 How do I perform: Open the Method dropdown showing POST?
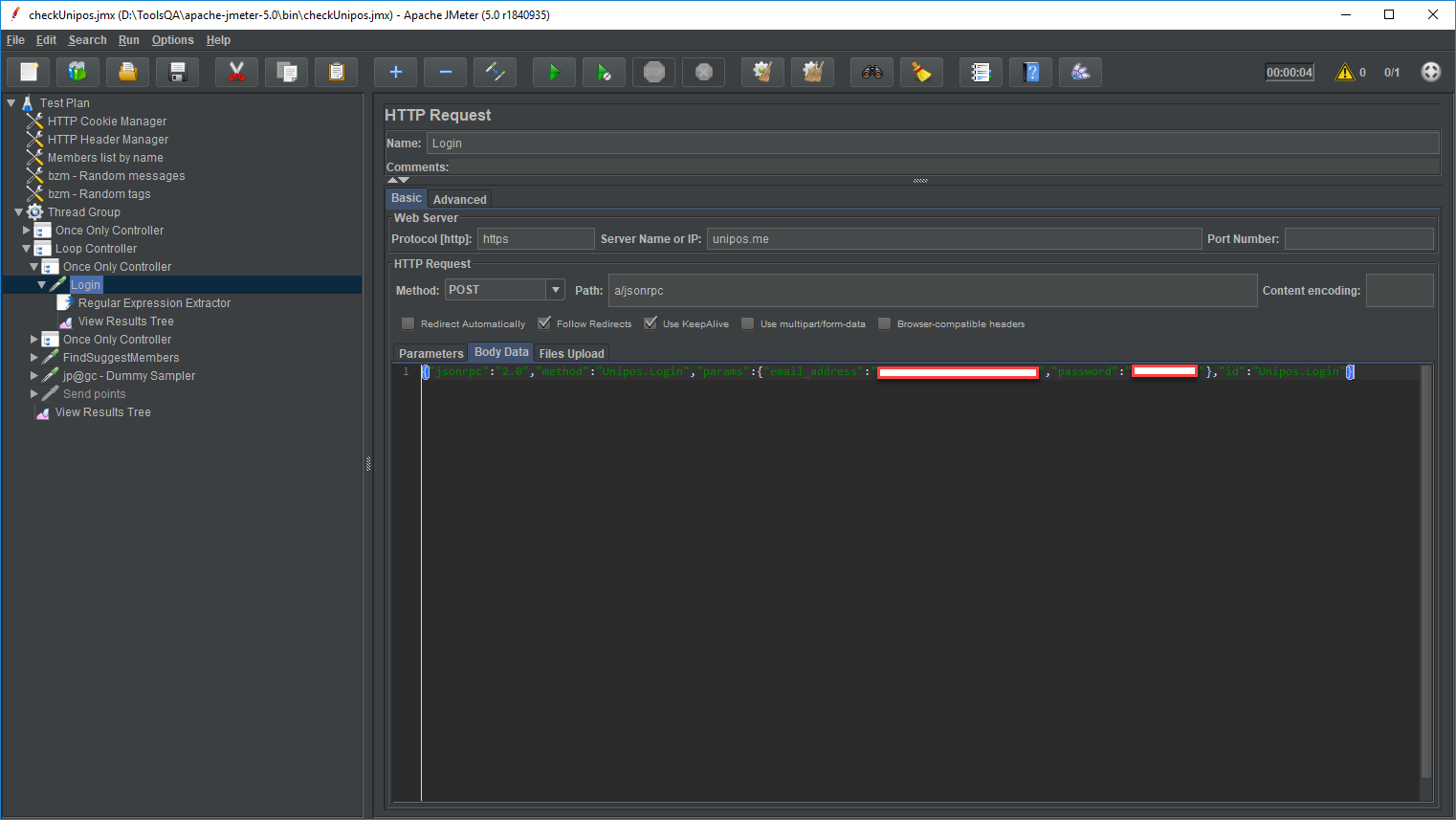pos(555,290)
